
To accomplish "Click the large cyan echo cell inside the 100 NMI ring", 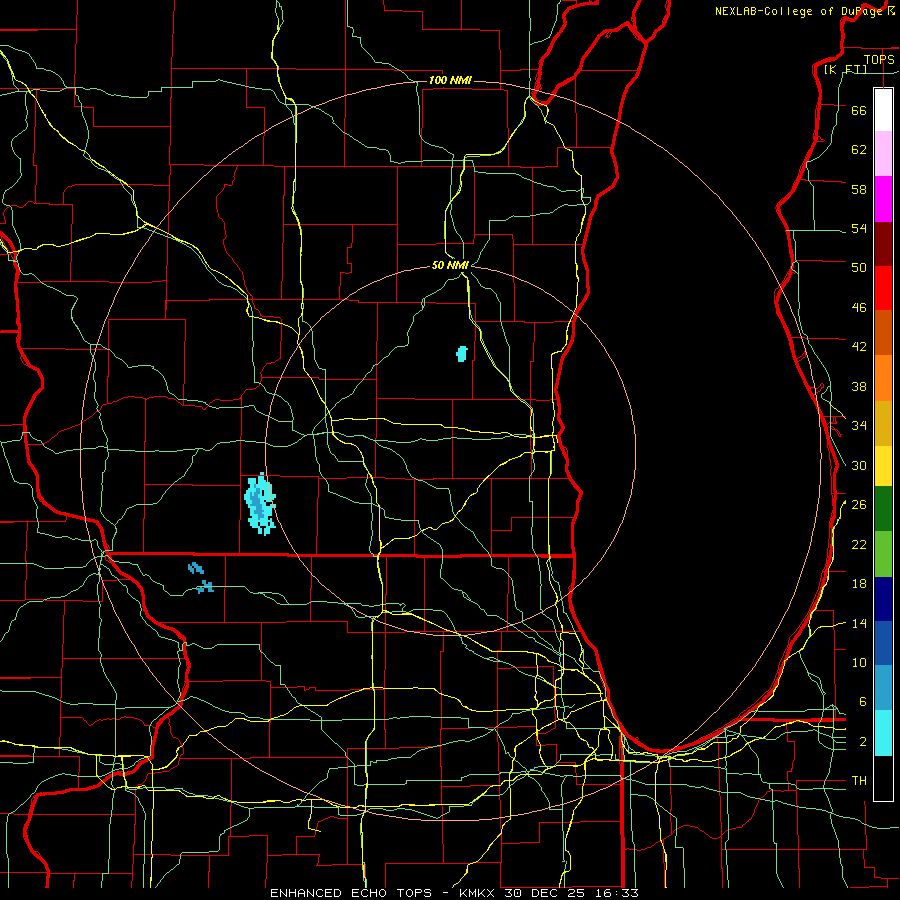I will [x=260, y=503].
